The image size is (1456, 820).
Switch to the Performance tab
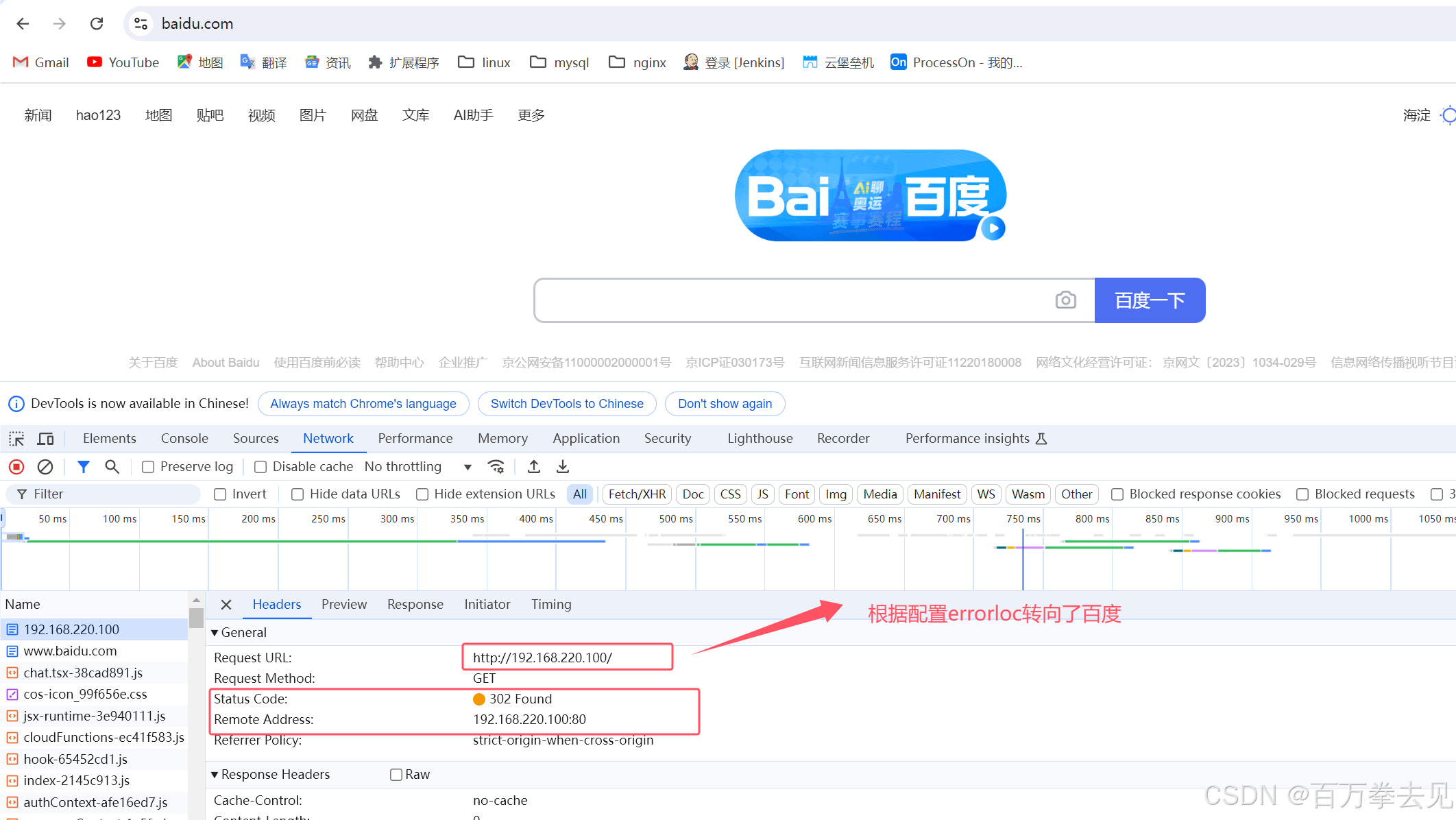(x=415, y=439)
